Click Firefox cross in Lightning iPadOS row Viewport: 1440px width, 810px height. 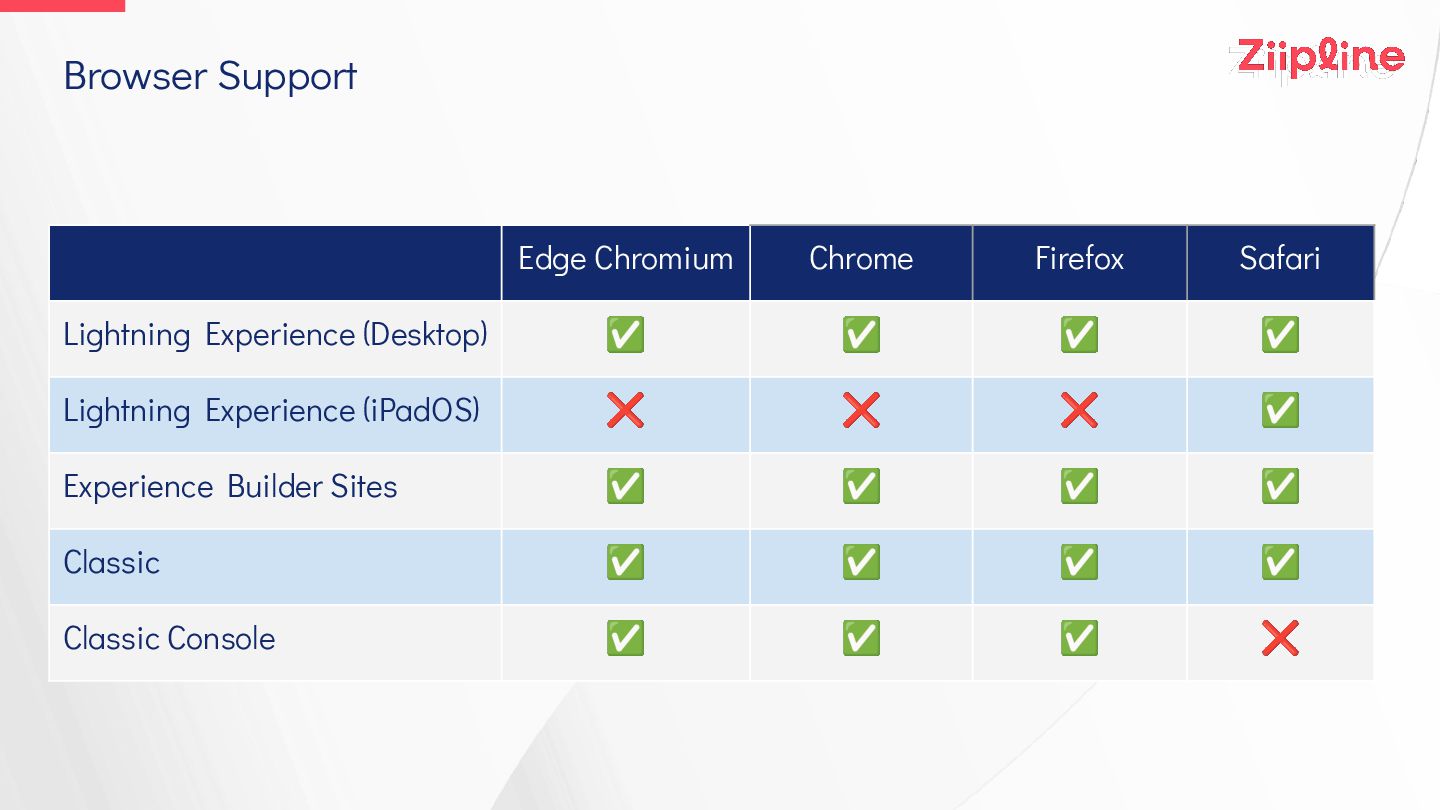[1079, 410]
